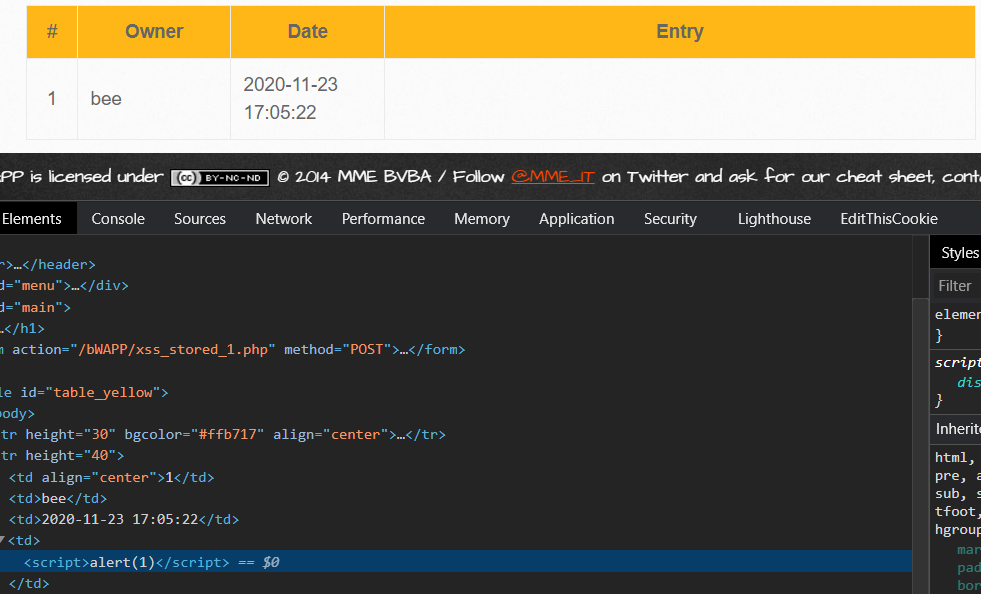
Task: Click the html, inherited style rule text
Action: coord(955,458)
